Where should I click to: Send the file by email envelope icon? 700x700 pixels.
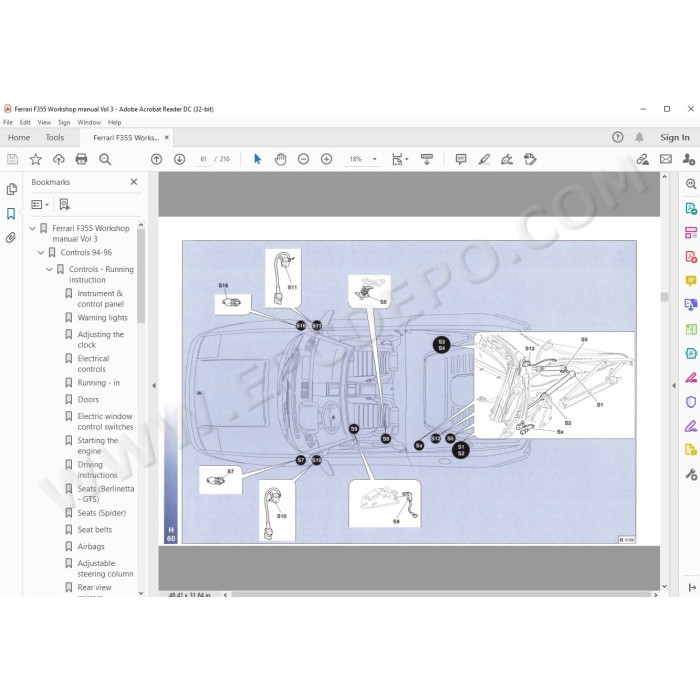pos(666,159)
